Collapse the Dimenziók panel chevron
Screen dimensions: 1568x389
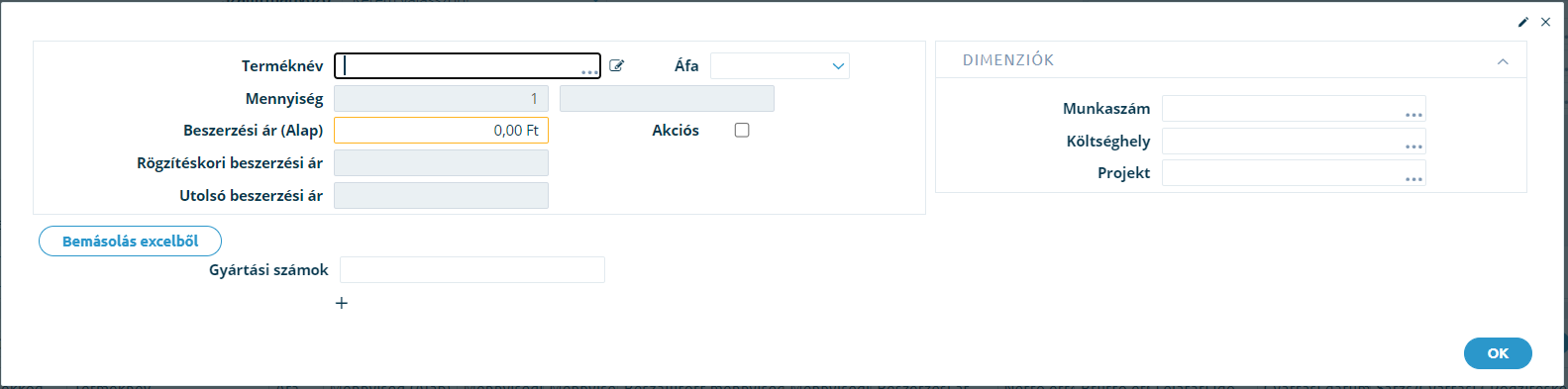1503,61
